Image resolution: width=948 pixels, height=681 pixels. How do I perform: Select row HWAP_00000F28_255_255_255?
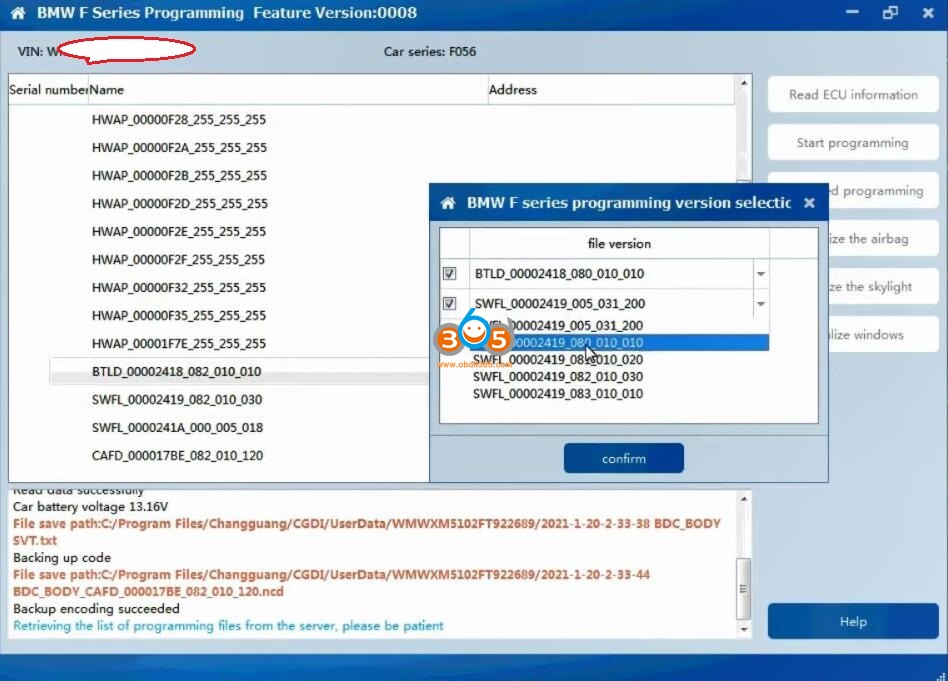click(179, 119)
